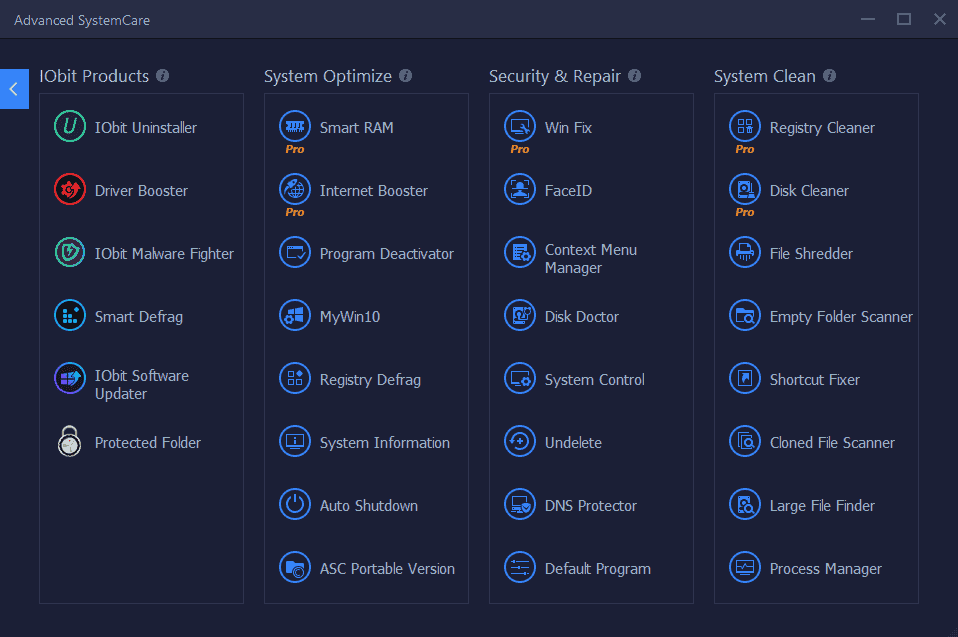
Task: Open the Win Fix tool
Action: coord(563,127)
